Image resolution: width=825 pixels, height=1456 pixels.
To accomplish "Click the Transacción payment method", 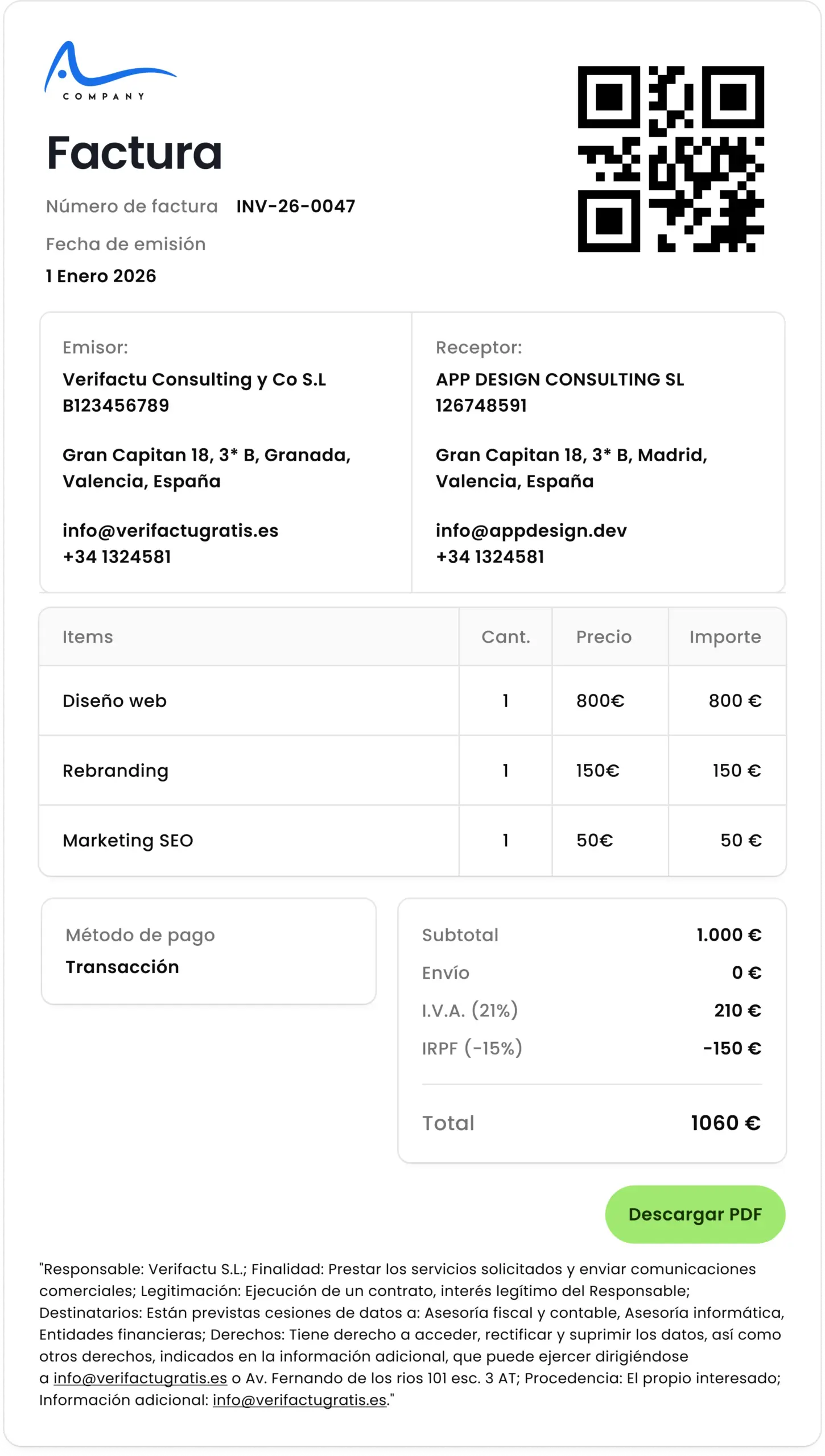I will coord(122,967).
